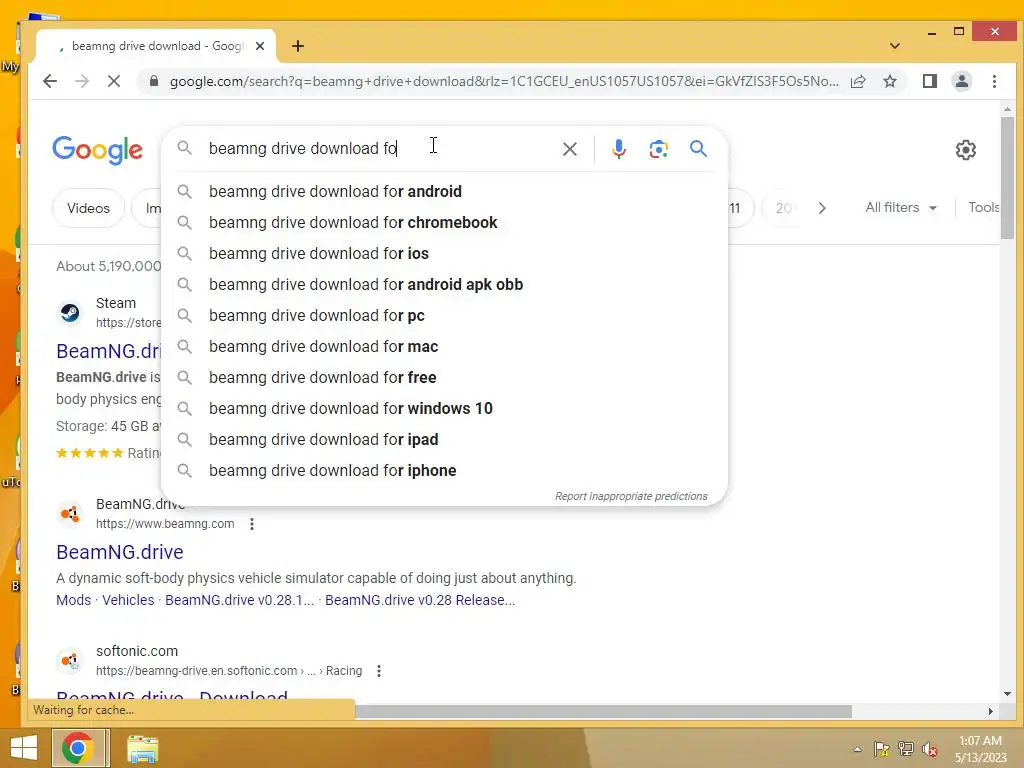Clear the search box text
Image resolution: width=1024 pixels, height=768 pixels.
pyautogui.click(x=569, y=149)
